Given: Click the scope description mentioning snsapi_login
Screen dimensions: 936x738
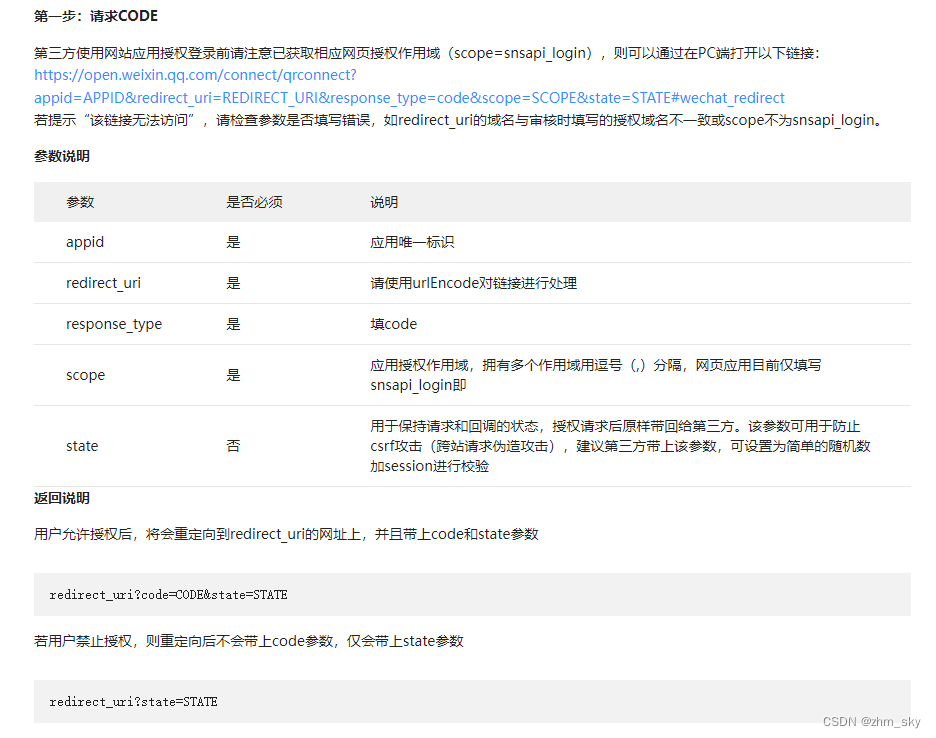Looking at the screenshot, I should click(596, 375).
